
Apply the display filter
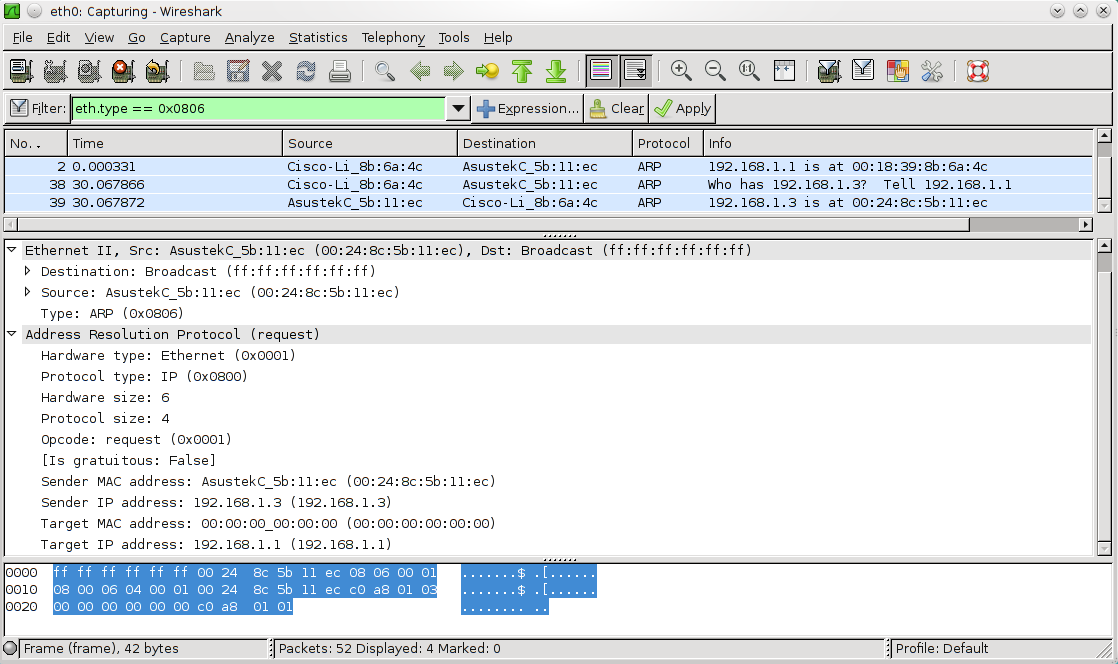pyautogui.click(x=682, y=108)
